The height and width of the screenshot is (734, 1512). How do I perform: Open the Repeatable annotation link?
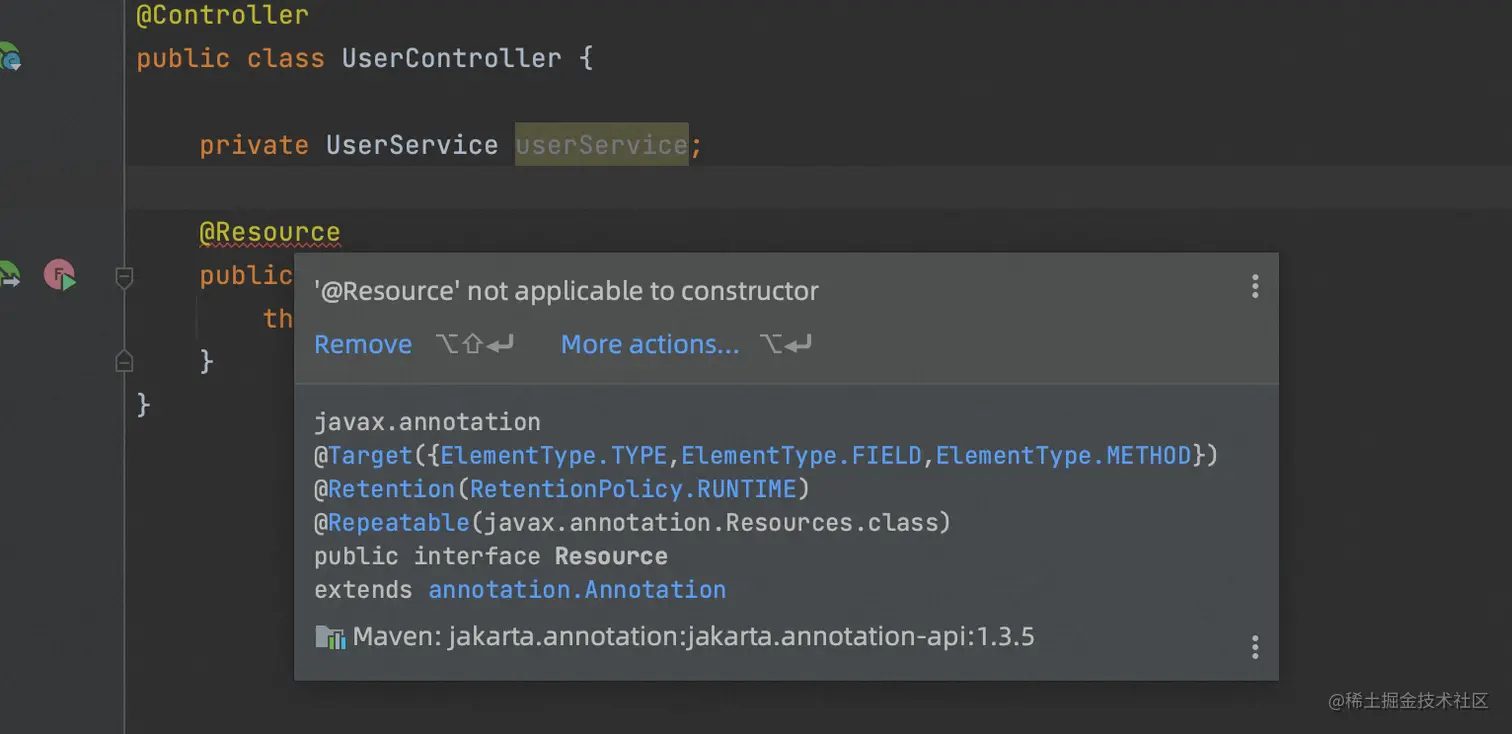[x=398, y=523]
